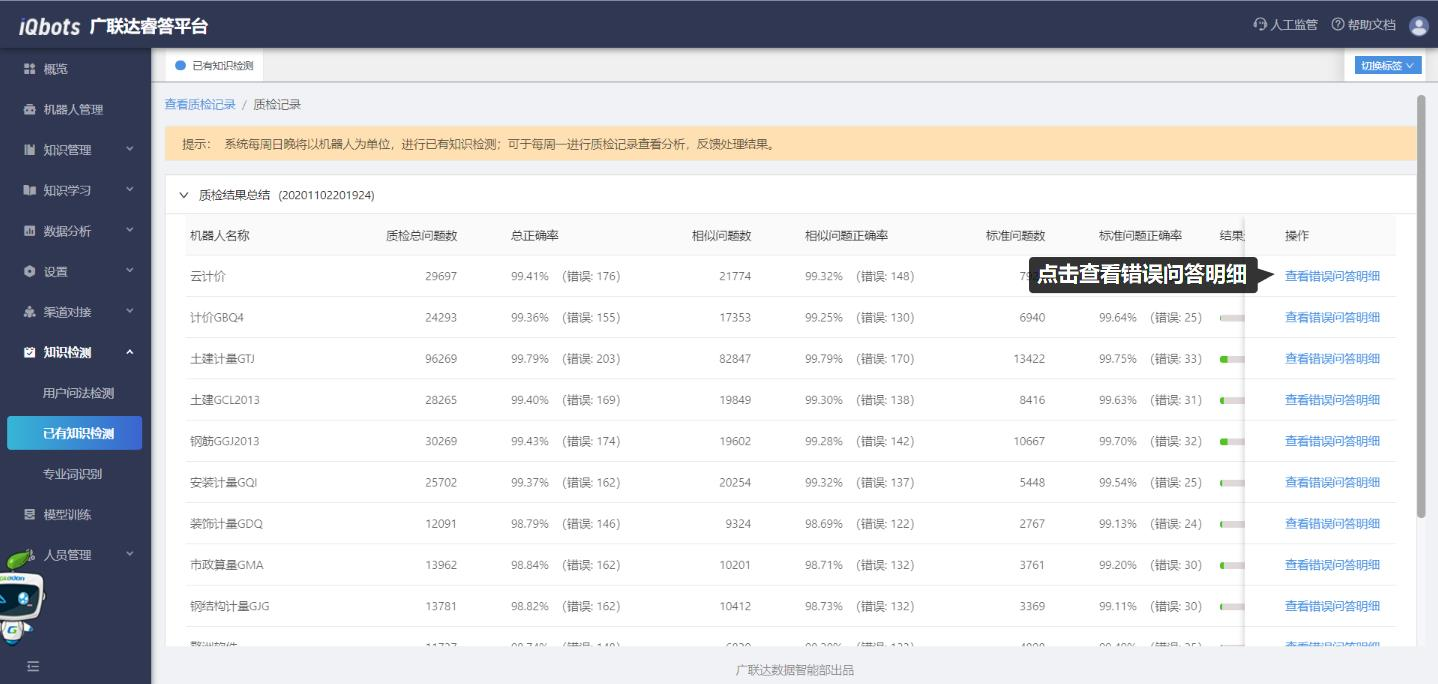This screenshot has width=1438, height=684.
Task: Click the 机器人管理 robot icon
Action: click(29, 110)
